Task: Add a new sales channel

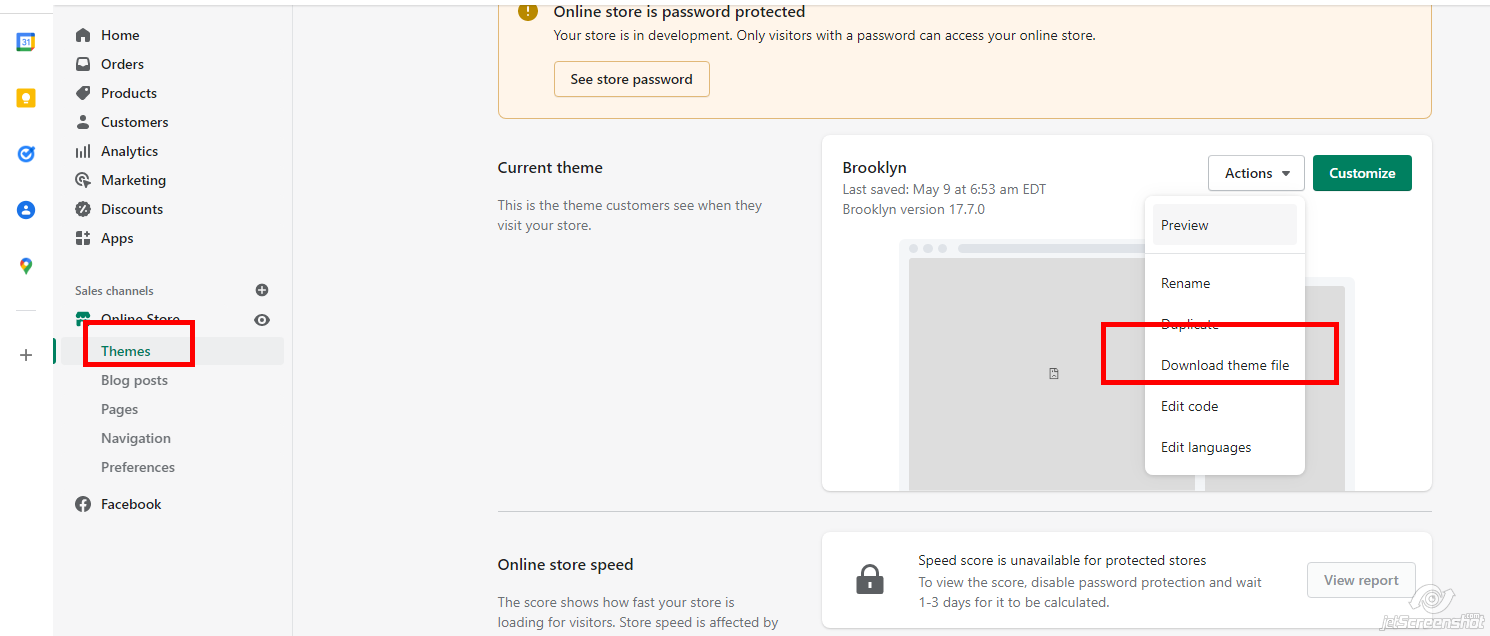Action: pos(262,290)
